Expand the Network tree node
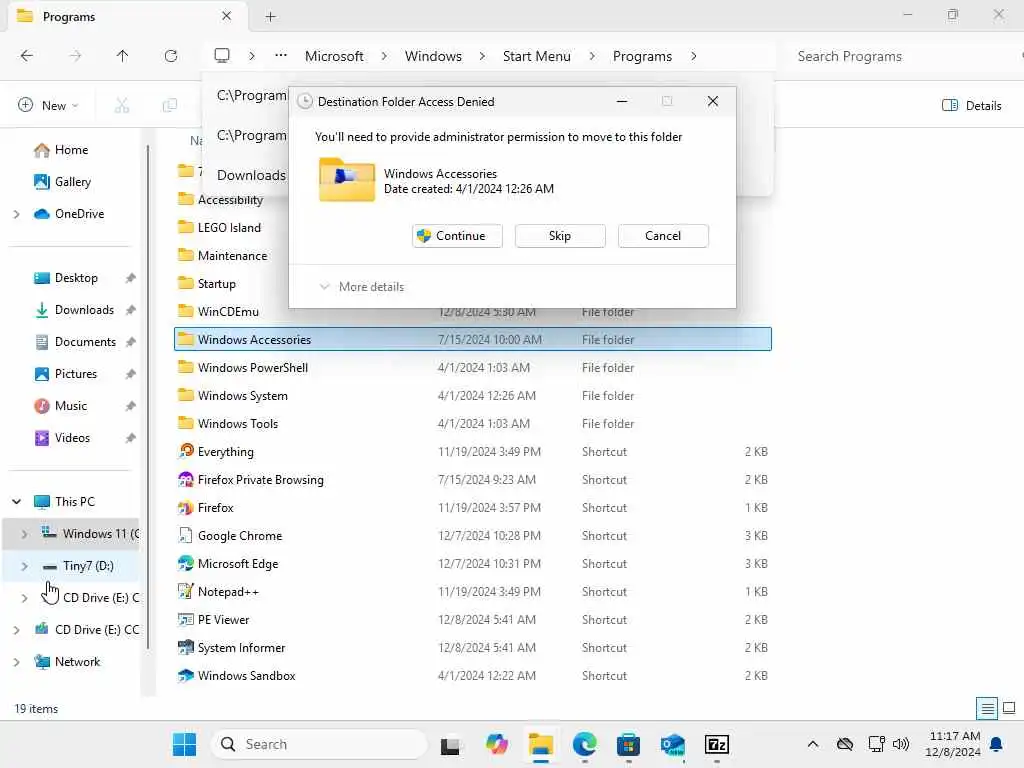This screenshot has width=1024, height=768. (x=16, y=662)
